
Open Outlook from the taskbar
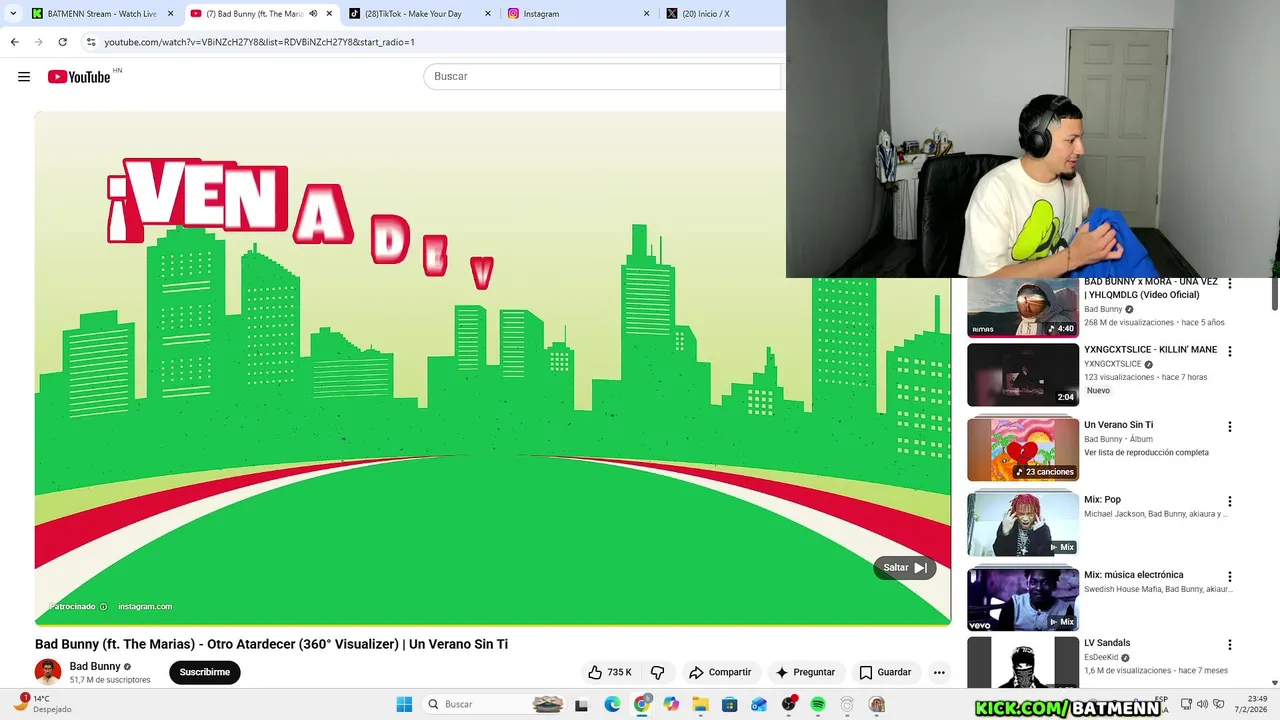pyautogui.click(x=759, y=704)
